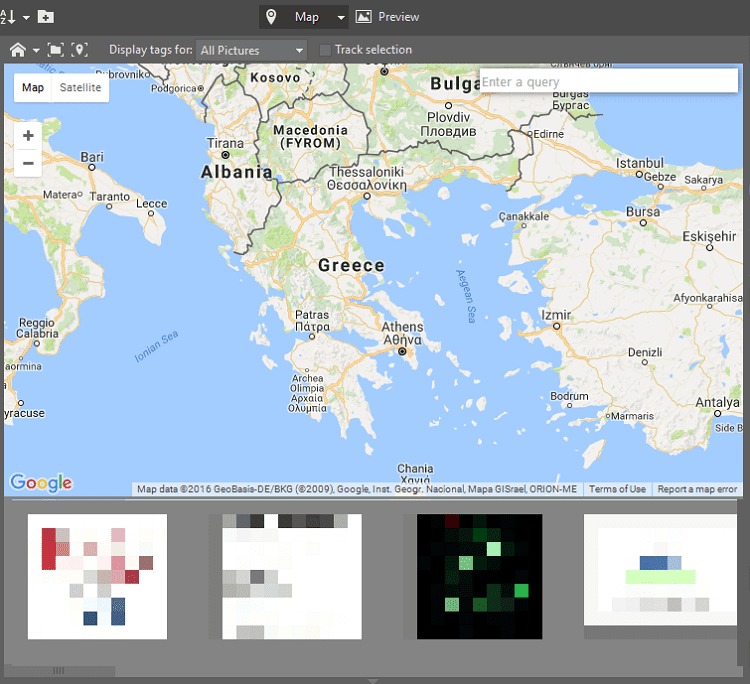Switch to Satellite view
This screenshot has width=750, height=684.
[80, 88]
